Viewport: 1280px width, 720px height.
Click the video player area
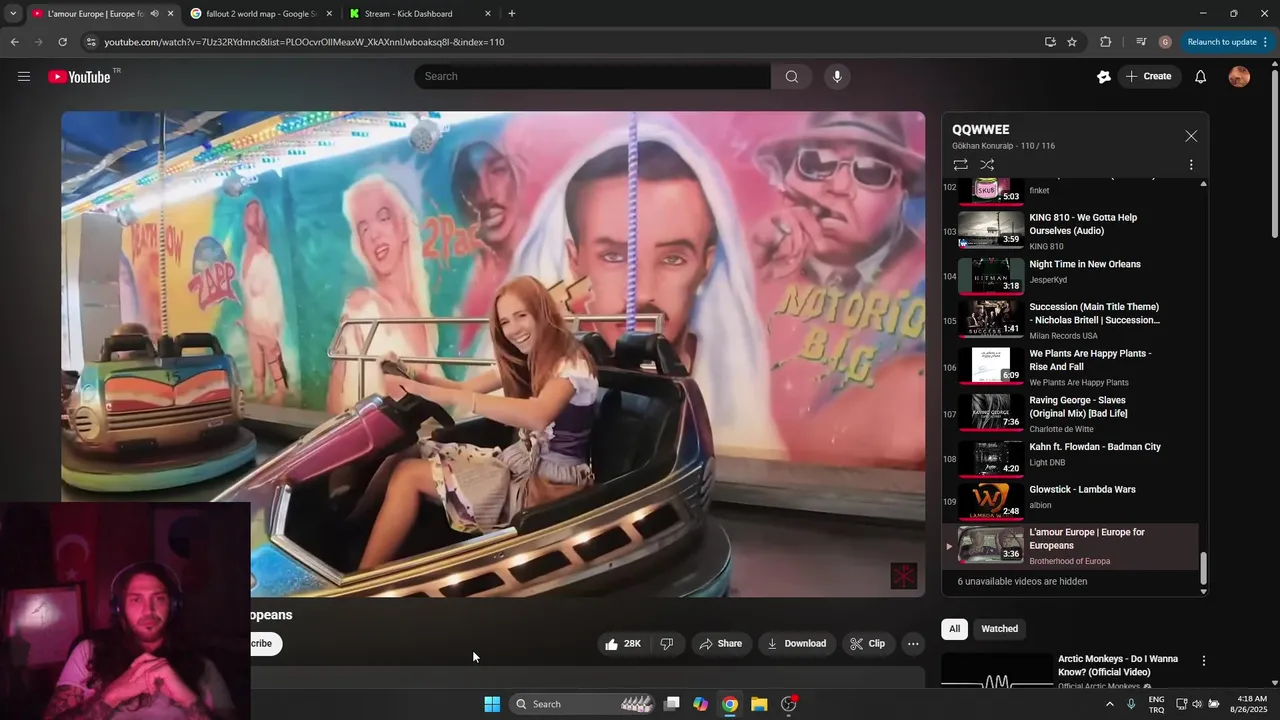pyautogui.click(x=493, y=354)
